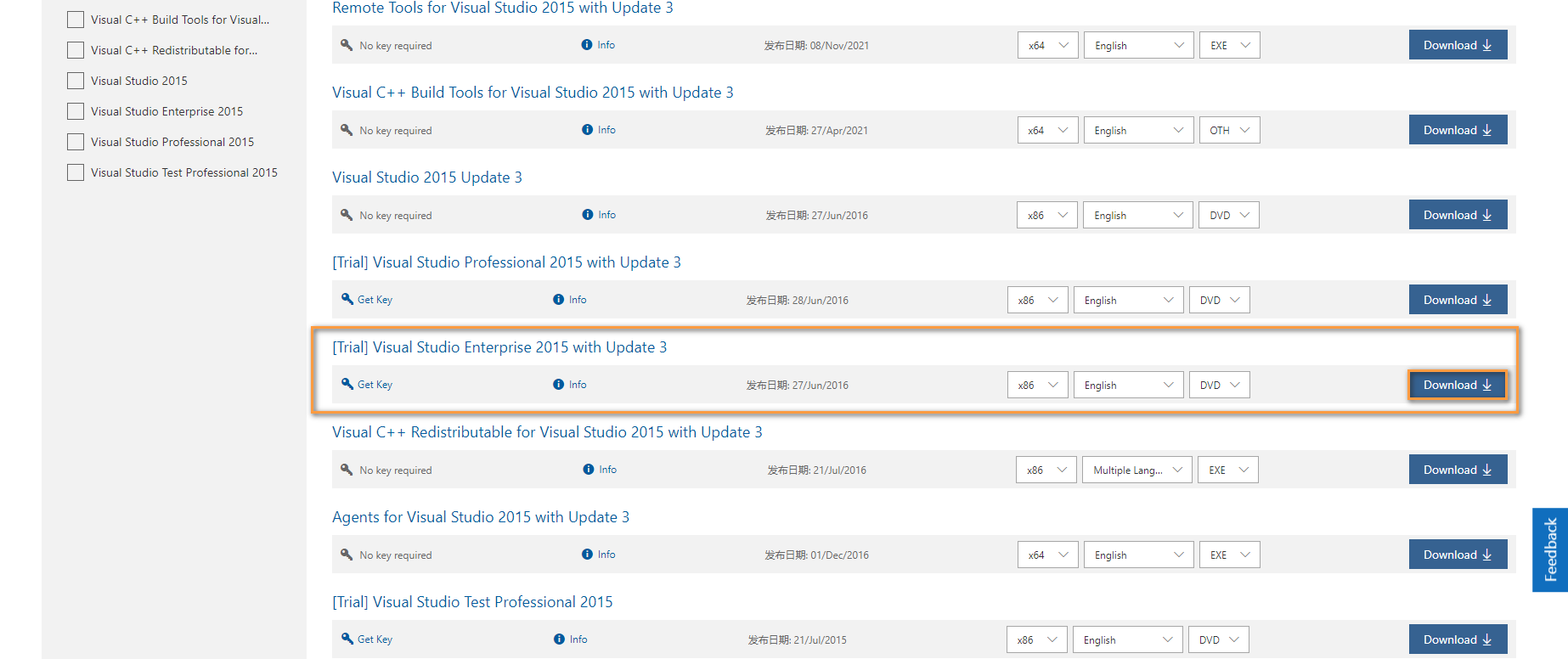Click release date 08/Nov/2021 text
Screen dimensions: 1568x659
816,45
